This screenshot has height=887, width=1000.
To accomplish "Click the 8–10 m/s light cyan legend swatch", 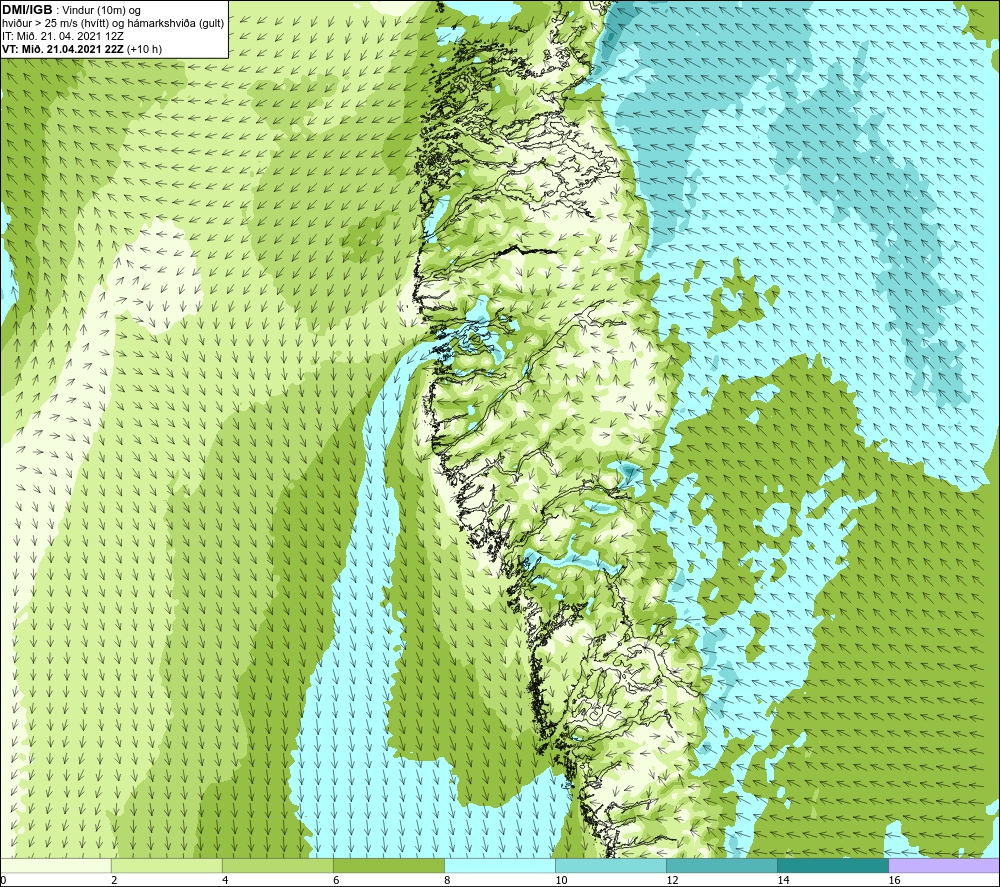I will (500, 865).
